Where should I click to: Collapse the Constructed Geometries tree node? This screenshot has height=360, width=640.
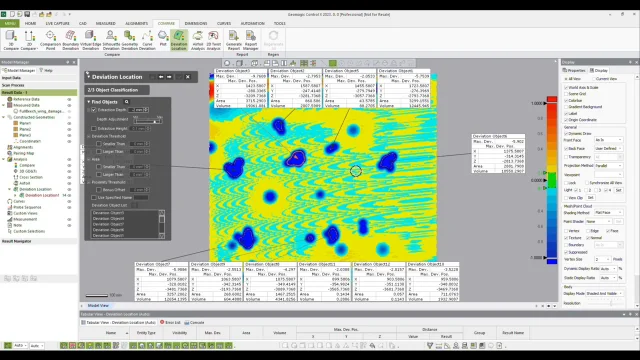pos(4,117)
